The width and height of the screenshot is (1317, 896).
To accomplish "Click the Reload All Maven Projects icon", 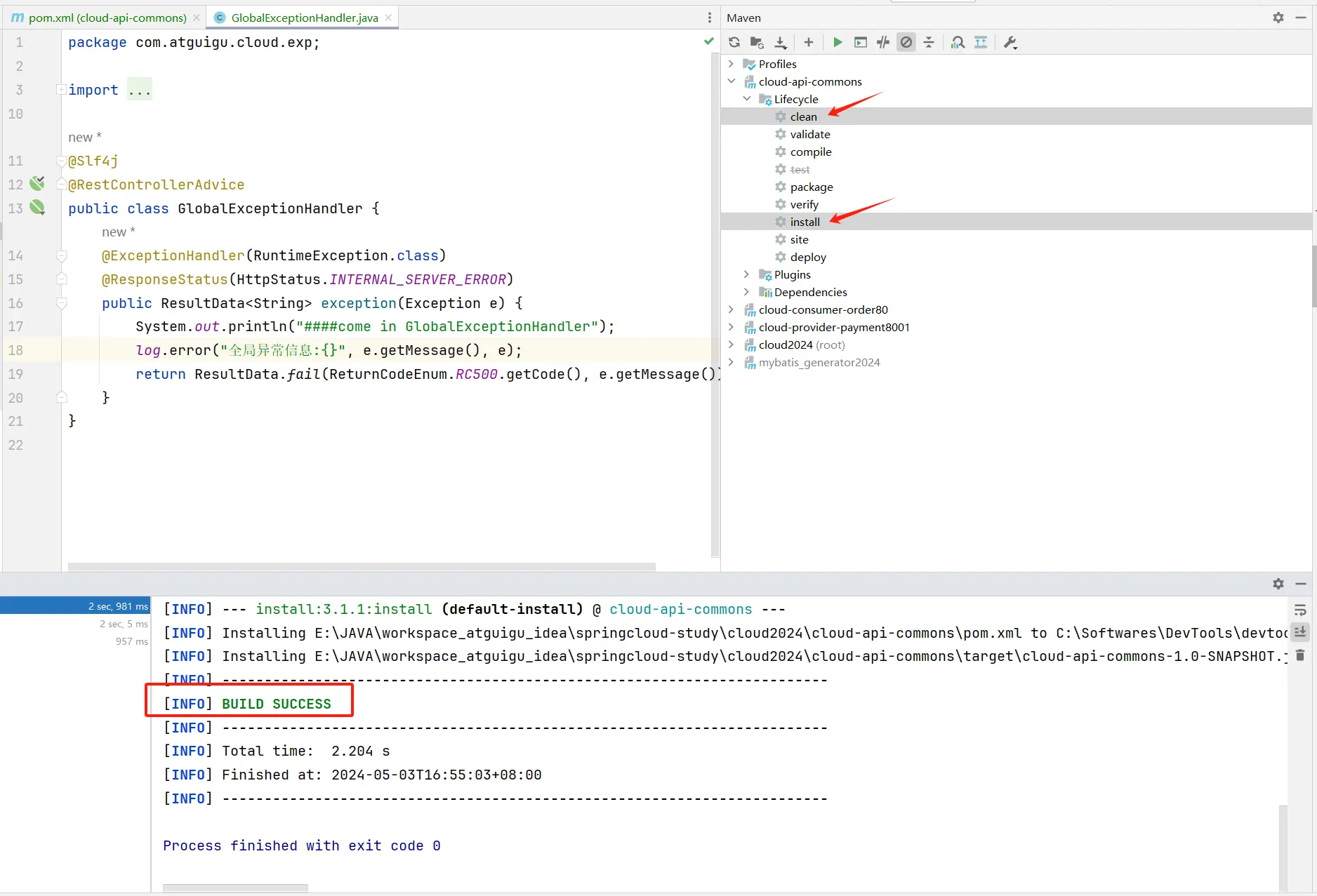I will pyautogui.click(x=734, y=42).
